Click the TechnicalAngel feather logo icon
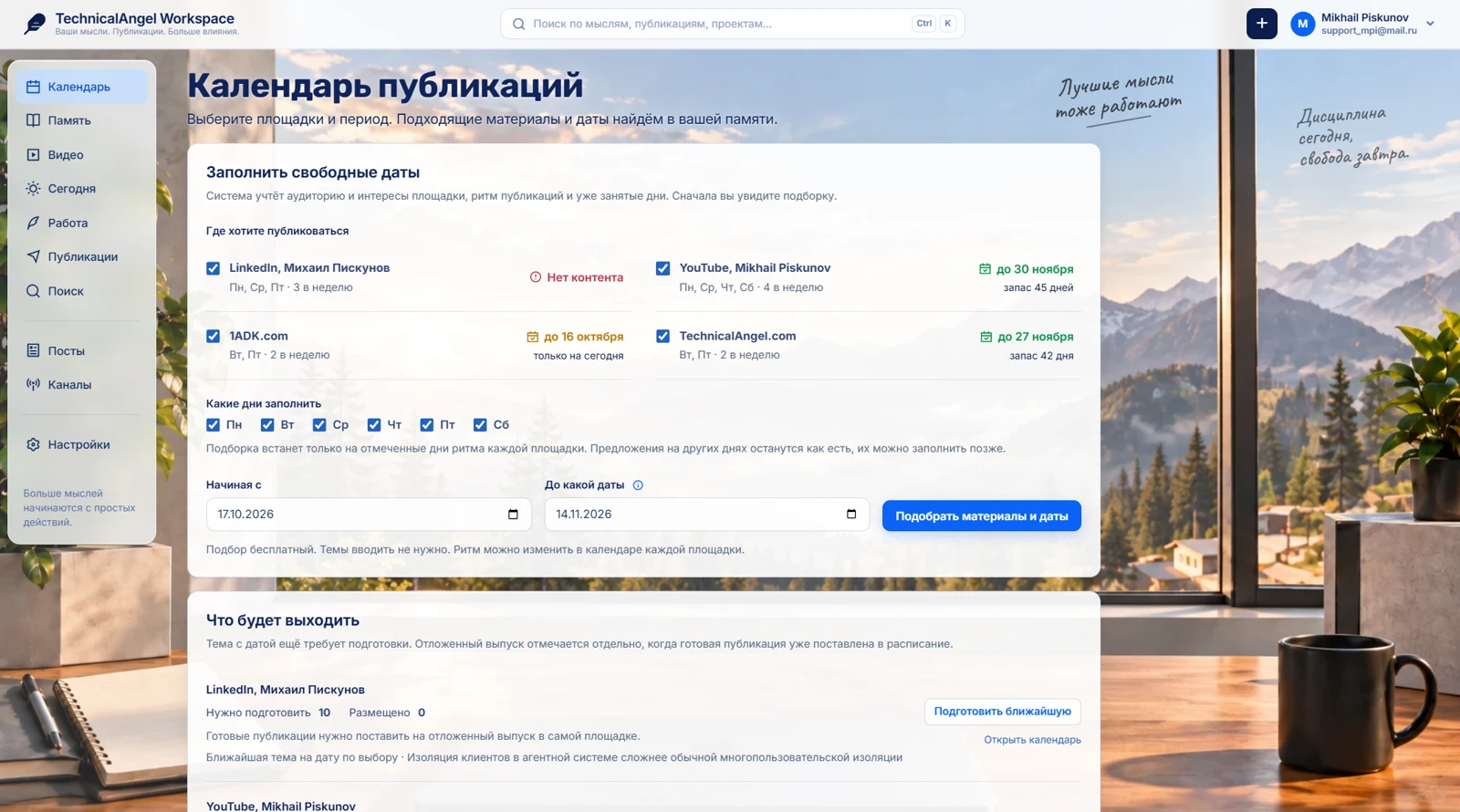 35,24
